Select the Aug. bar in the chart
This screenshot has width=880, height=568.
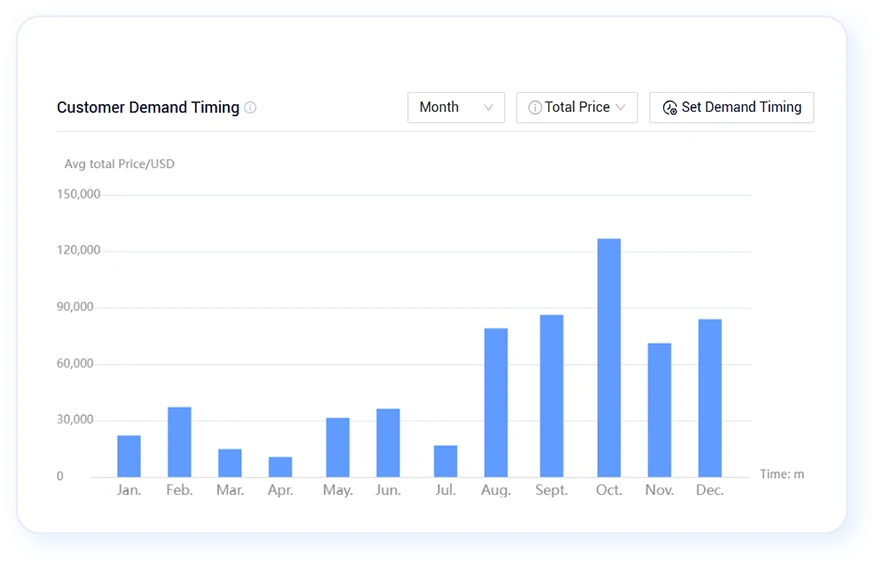pos(496,402)
